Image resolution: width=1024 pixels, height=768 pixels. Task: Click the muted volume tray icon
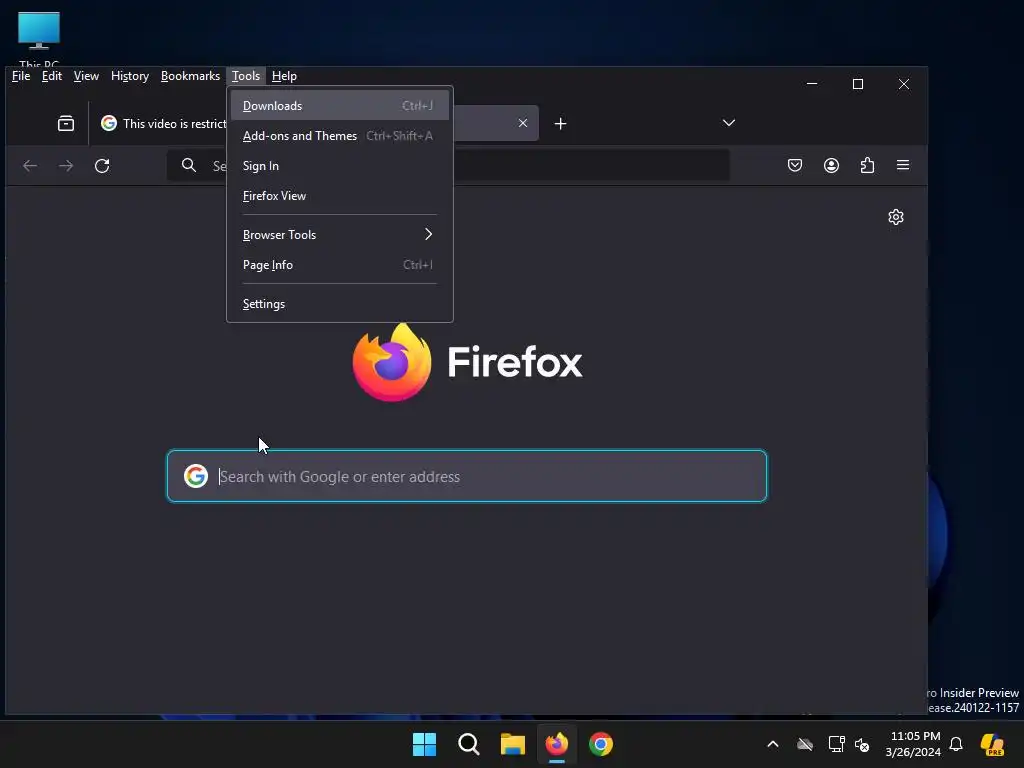pyautogui.click(x=862, y=744)
